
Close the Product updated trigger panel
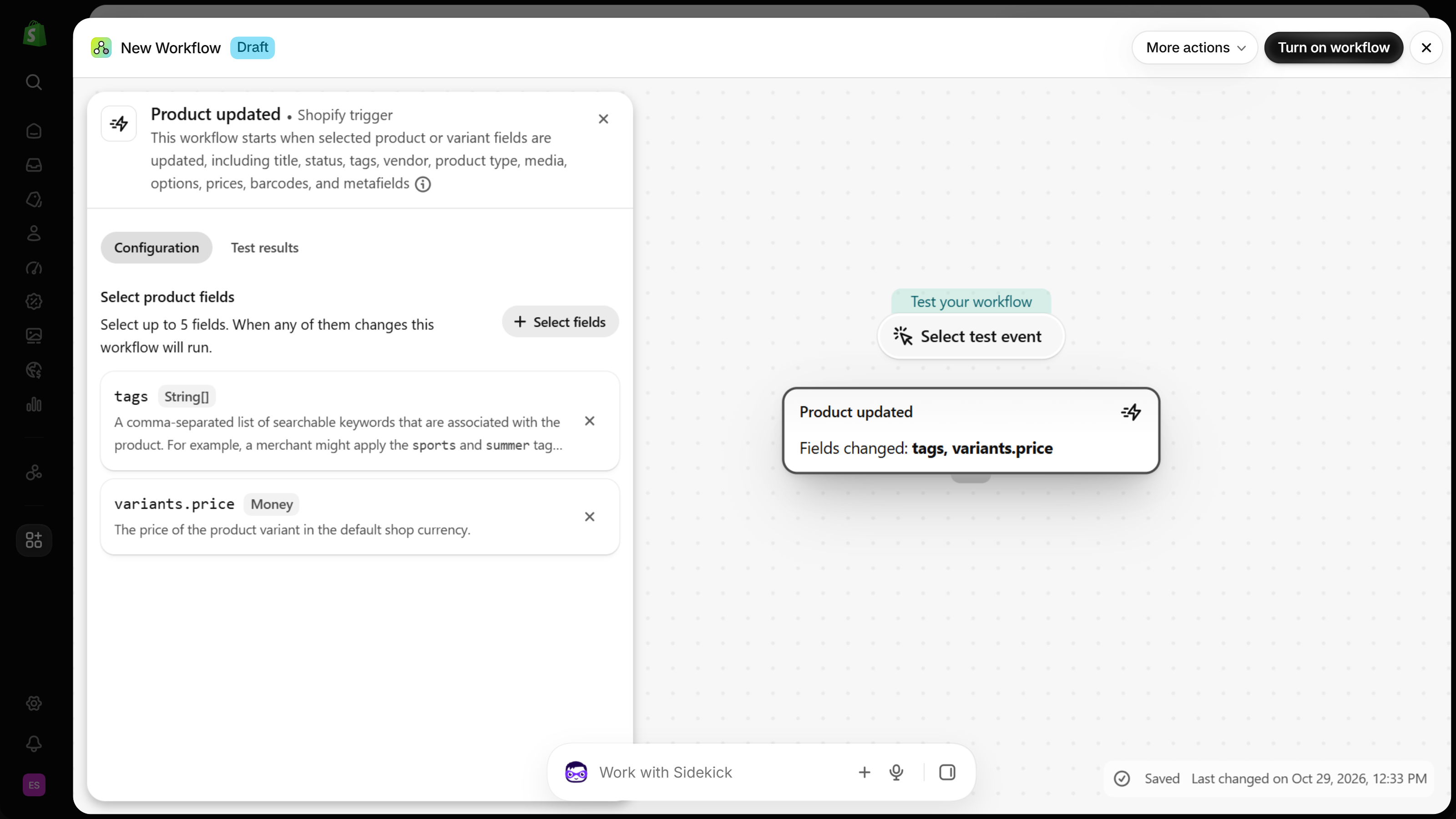[604, 119]
